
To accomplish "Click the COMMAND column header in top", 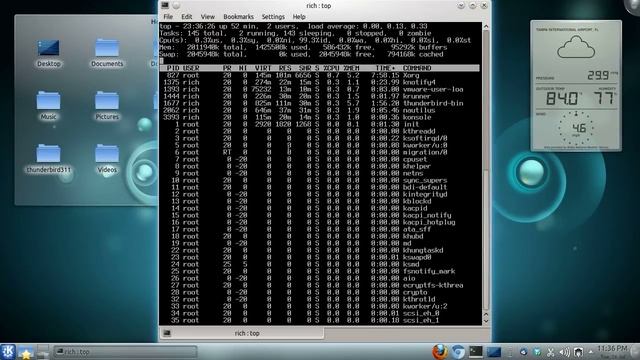I will (x=417, y=68).
